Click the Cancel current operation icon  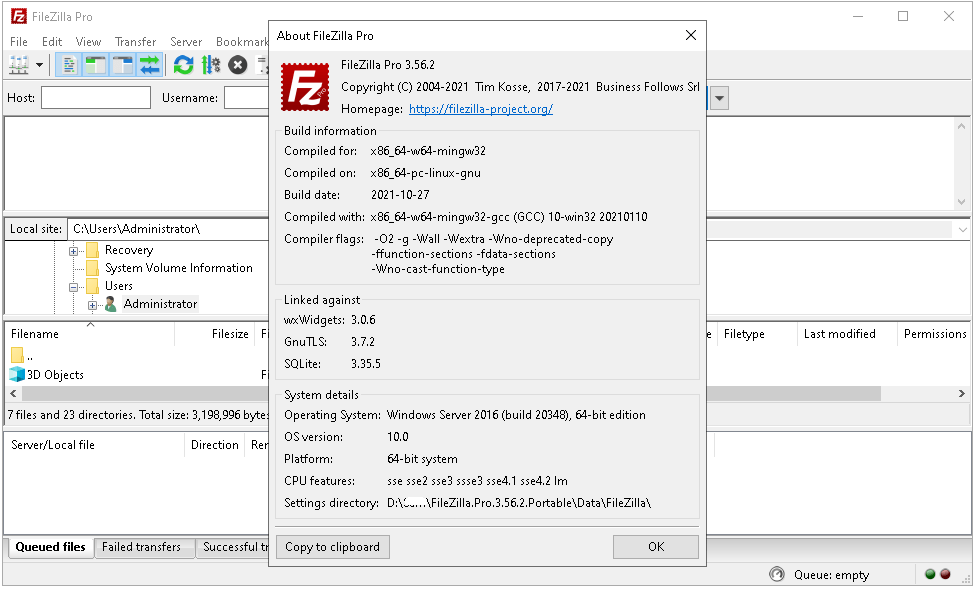coord(238,65)
